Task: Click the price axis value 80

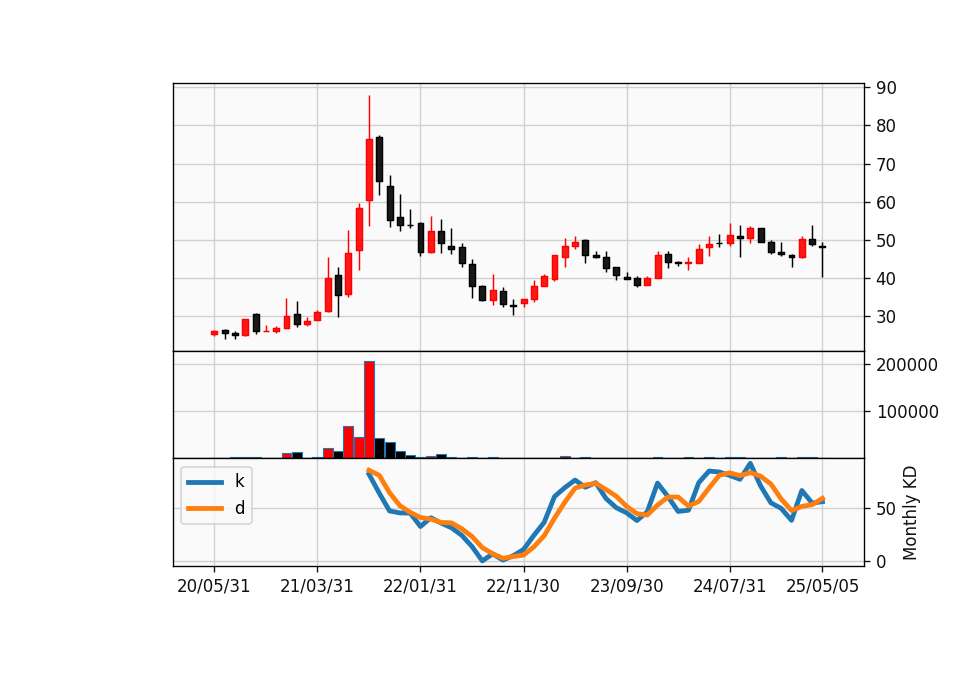Action: pyautogui.click(x=886, y=126)
